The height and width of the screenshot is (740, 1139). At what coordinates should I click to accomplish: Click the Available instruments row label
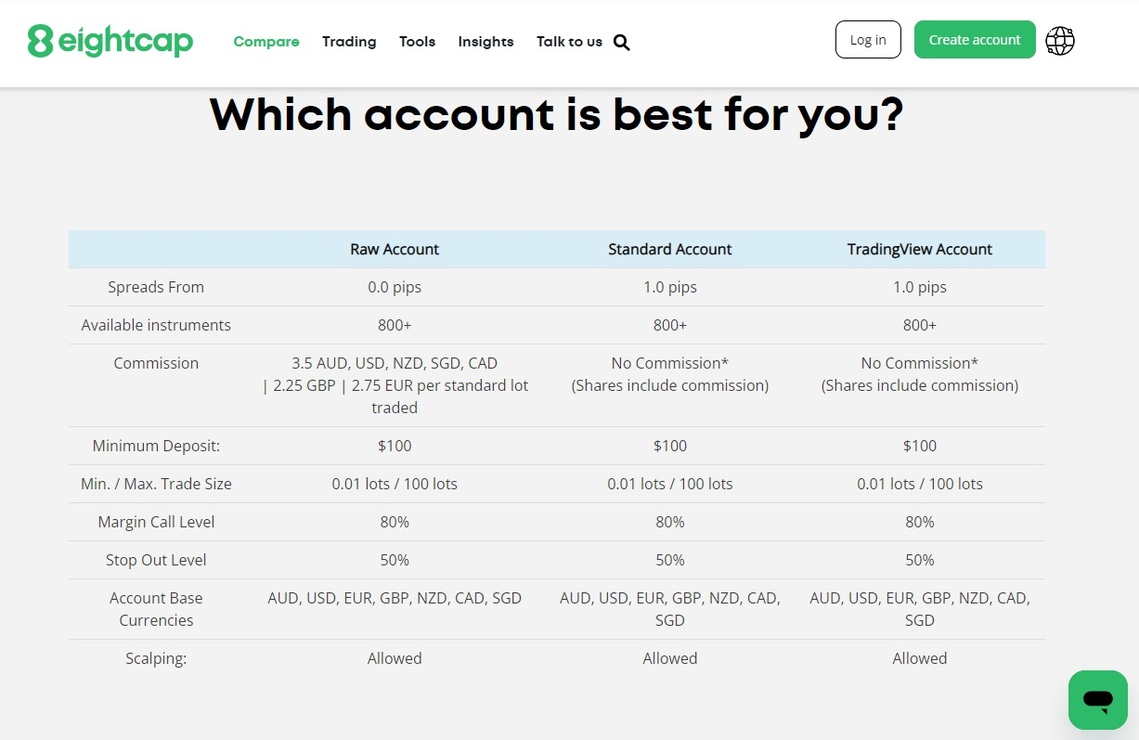(x=156, y=325)
